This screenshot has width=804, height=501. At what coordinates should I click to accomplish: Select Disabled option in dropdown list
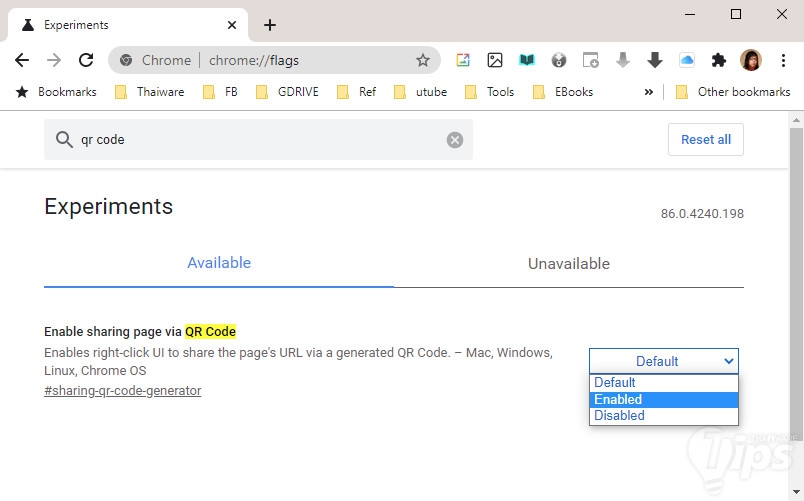(x=664, y=416)
